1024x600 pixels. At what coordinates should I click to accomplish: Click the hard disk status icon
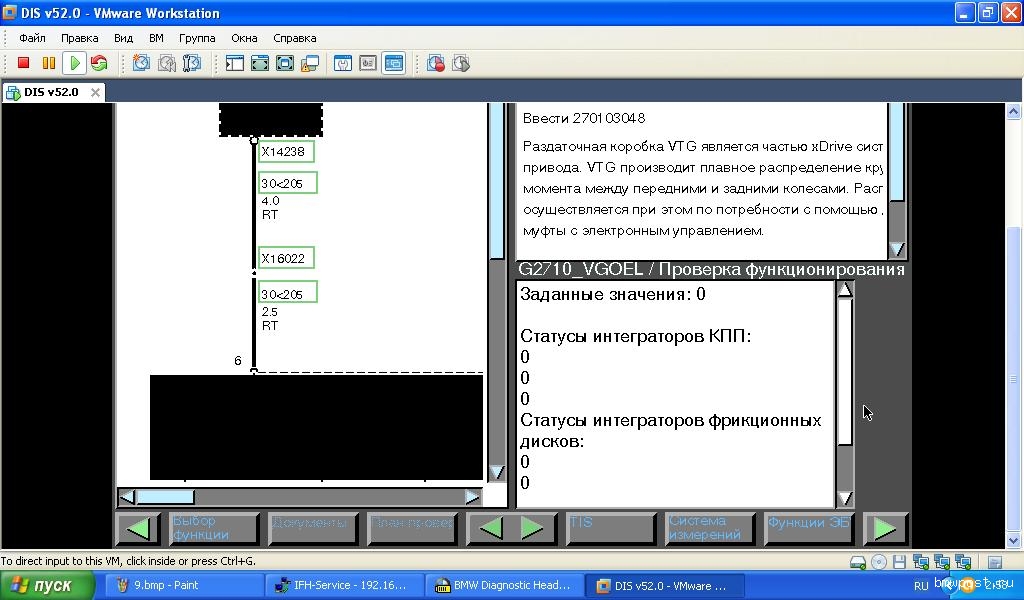pyautogui.click(x=858, y=562)
